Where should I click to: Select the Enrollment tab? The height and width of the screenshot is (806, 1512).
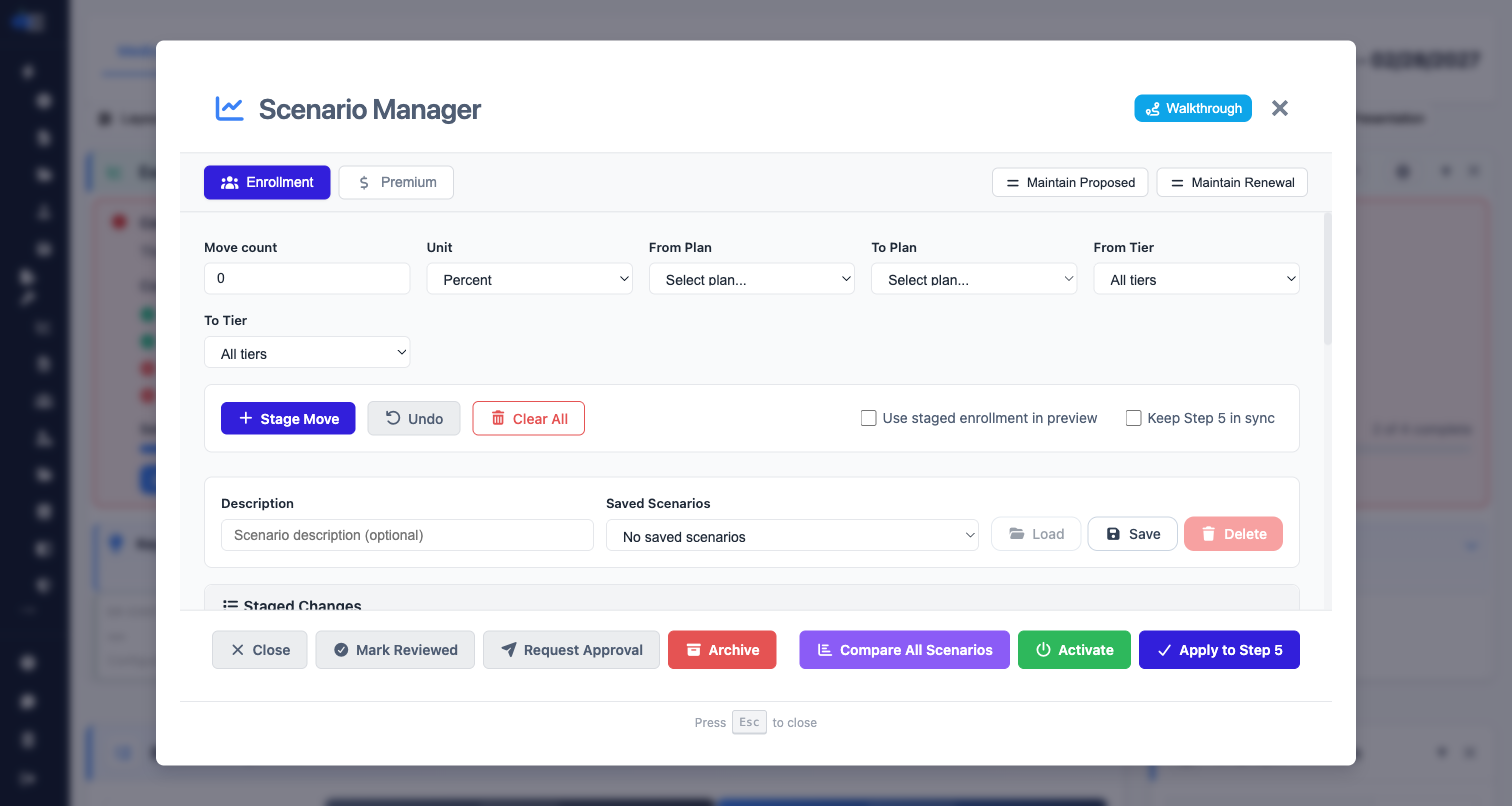[x=267, y=182]
